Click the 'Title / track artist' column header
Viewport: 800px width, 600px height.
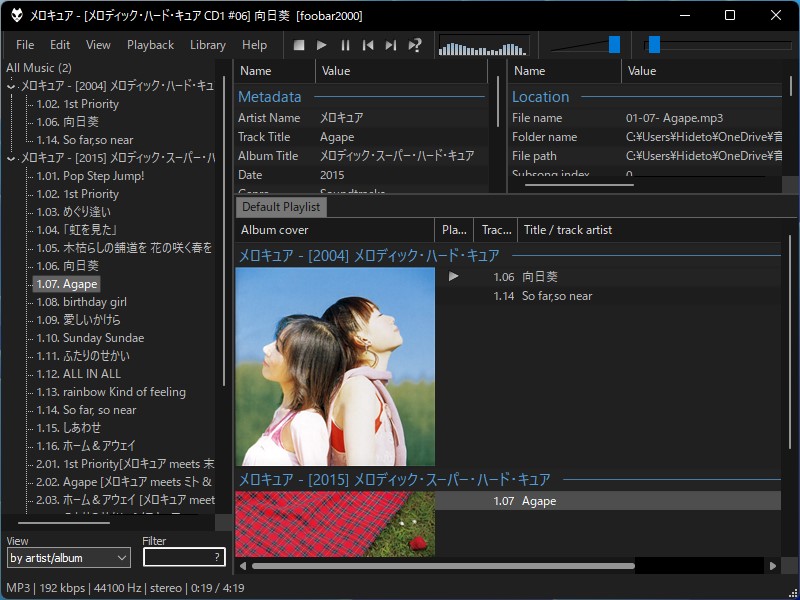point(560,230)
